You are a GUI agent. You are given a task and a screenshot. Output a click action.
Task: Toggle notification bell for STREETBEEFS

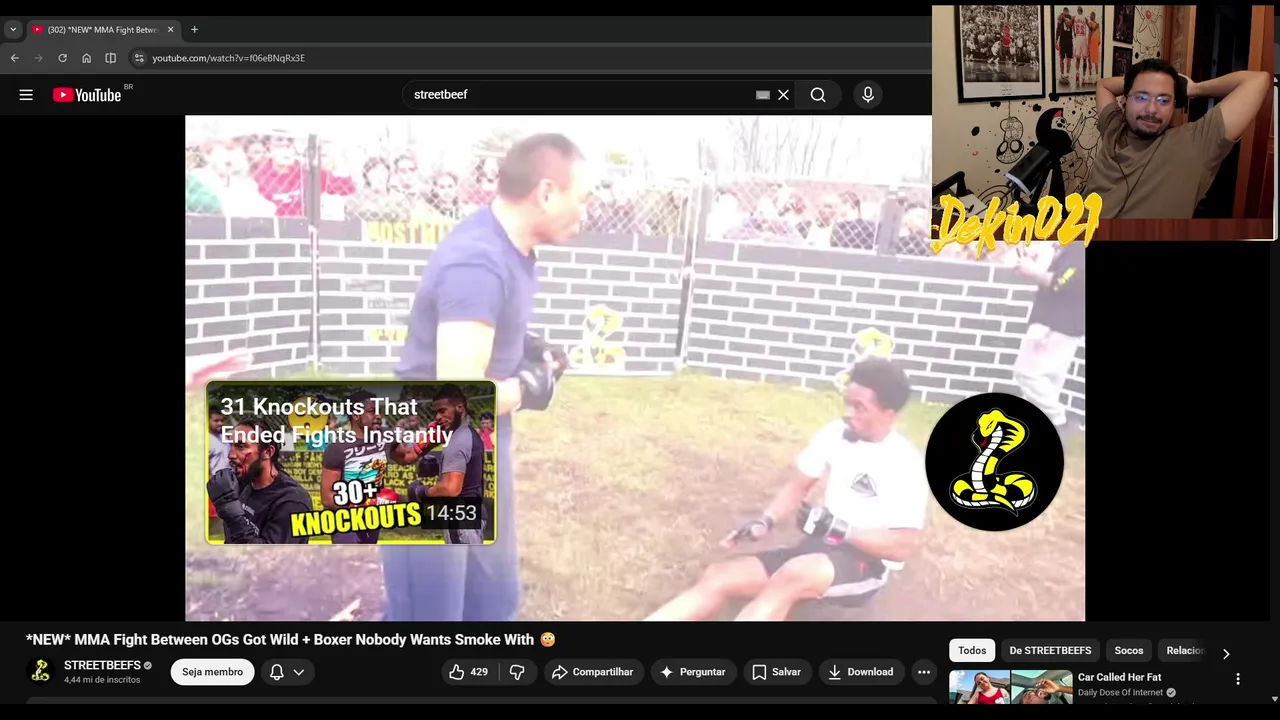click(277, 672)
